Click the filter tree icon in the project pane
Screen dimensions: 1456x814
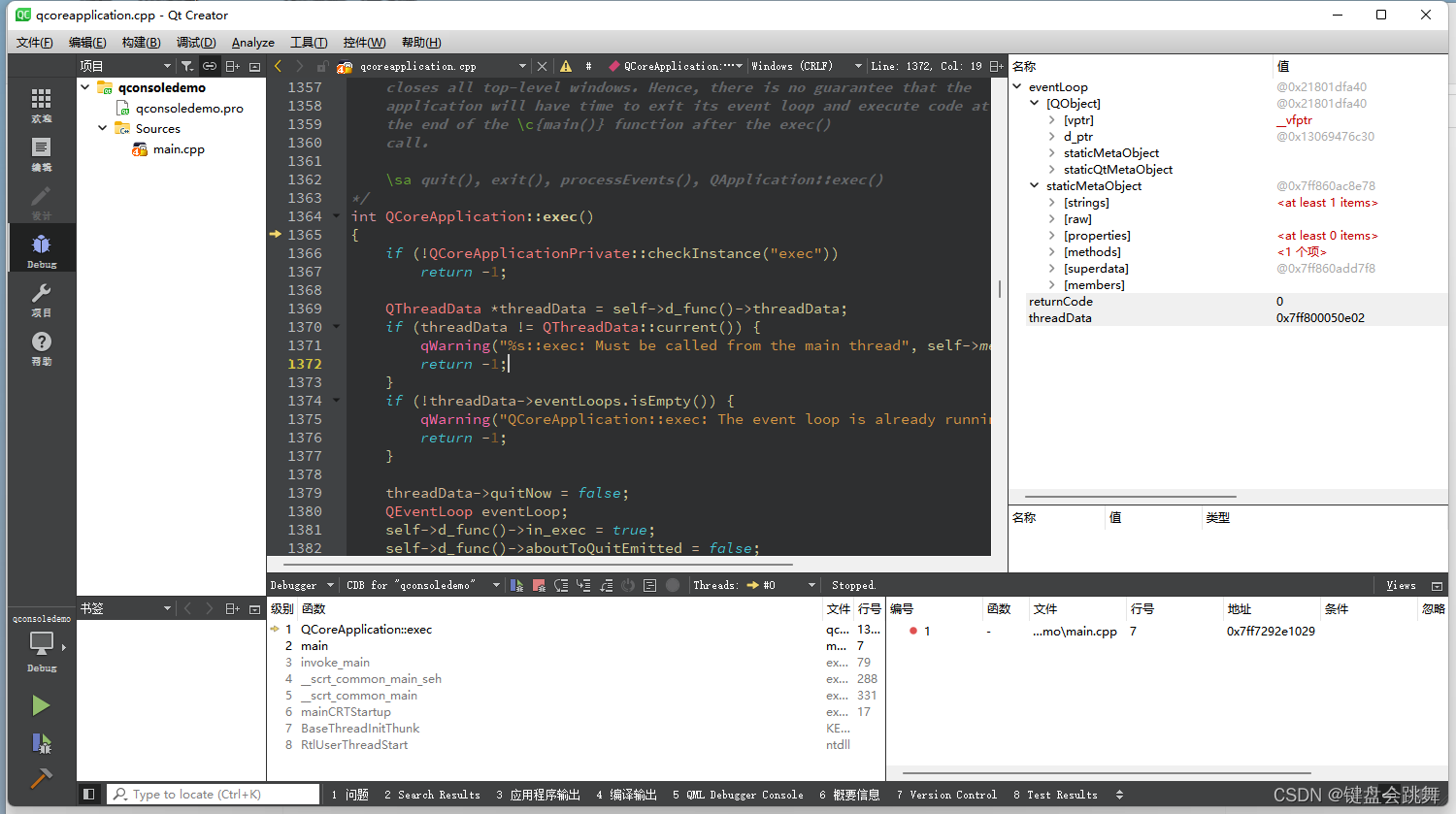click(x=186, y=66)
